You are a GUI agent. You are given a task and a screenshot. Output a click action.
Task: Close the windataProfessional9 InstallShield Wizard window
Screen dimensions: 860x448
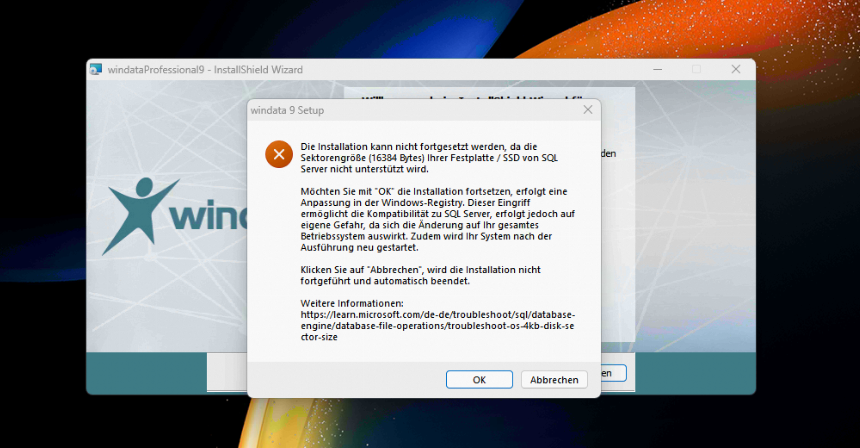(x=735, y=69)
